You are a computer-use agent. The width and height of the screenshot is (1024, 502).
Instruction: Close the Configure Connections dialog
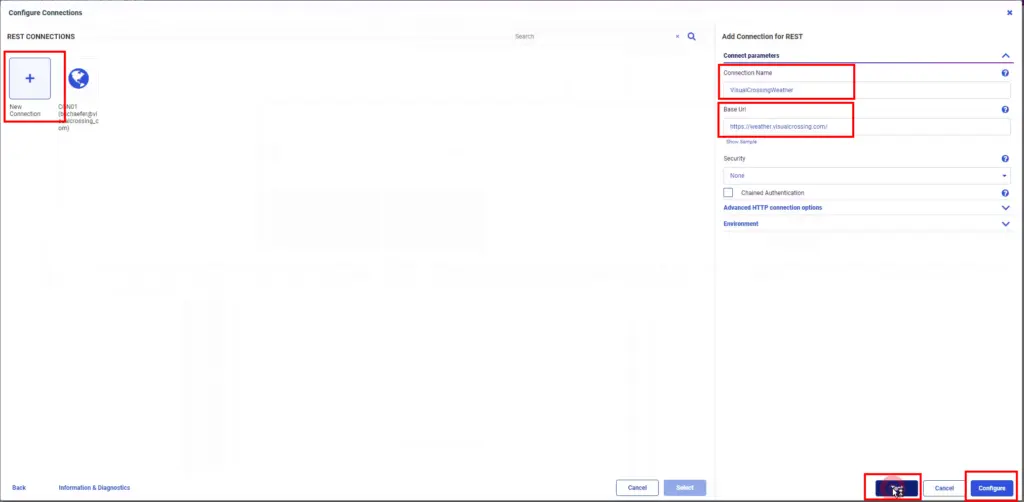[x=1009, y=12]
